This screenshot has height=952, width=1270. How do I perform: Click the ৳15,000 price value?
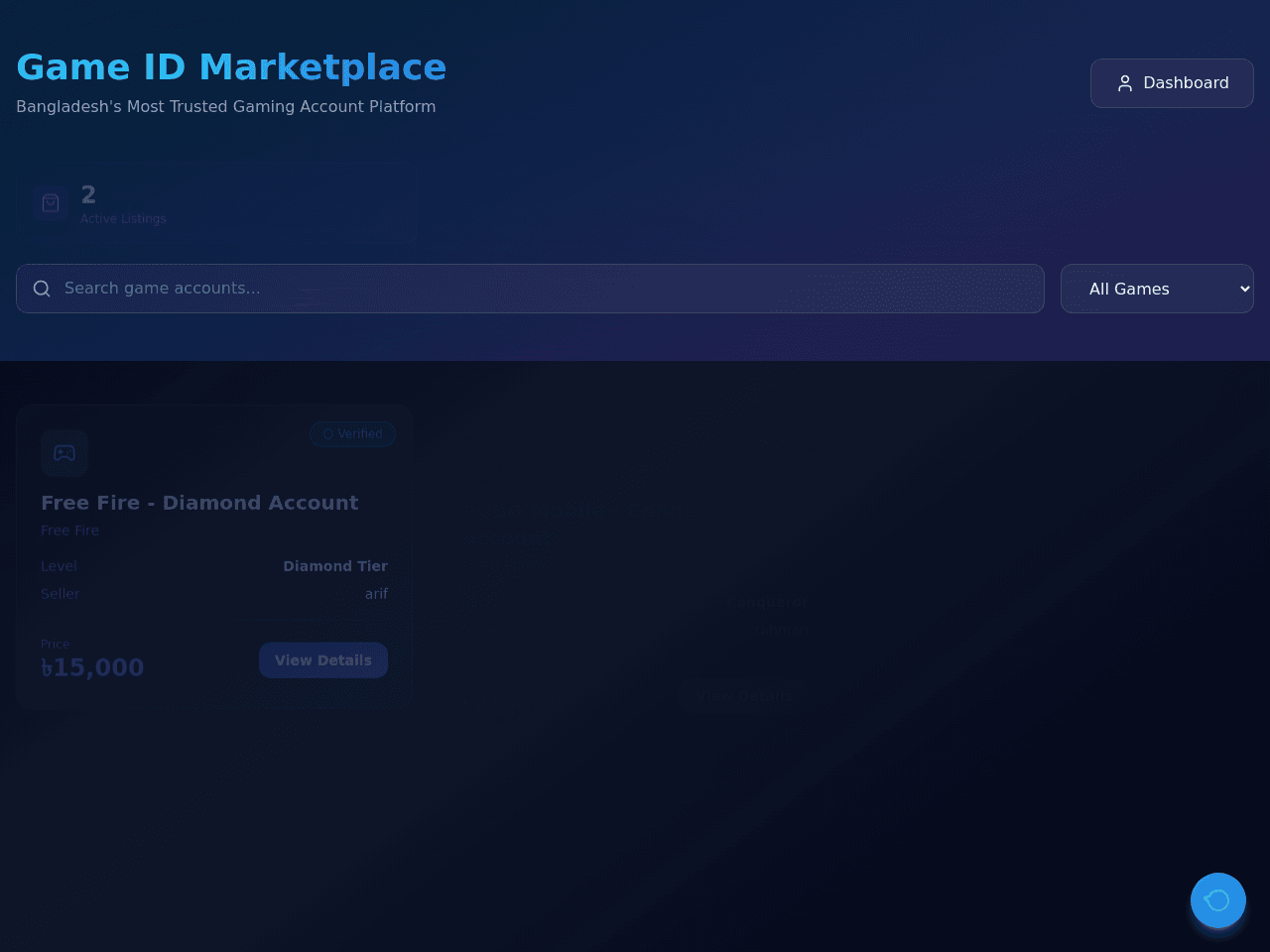coord(92,667)
